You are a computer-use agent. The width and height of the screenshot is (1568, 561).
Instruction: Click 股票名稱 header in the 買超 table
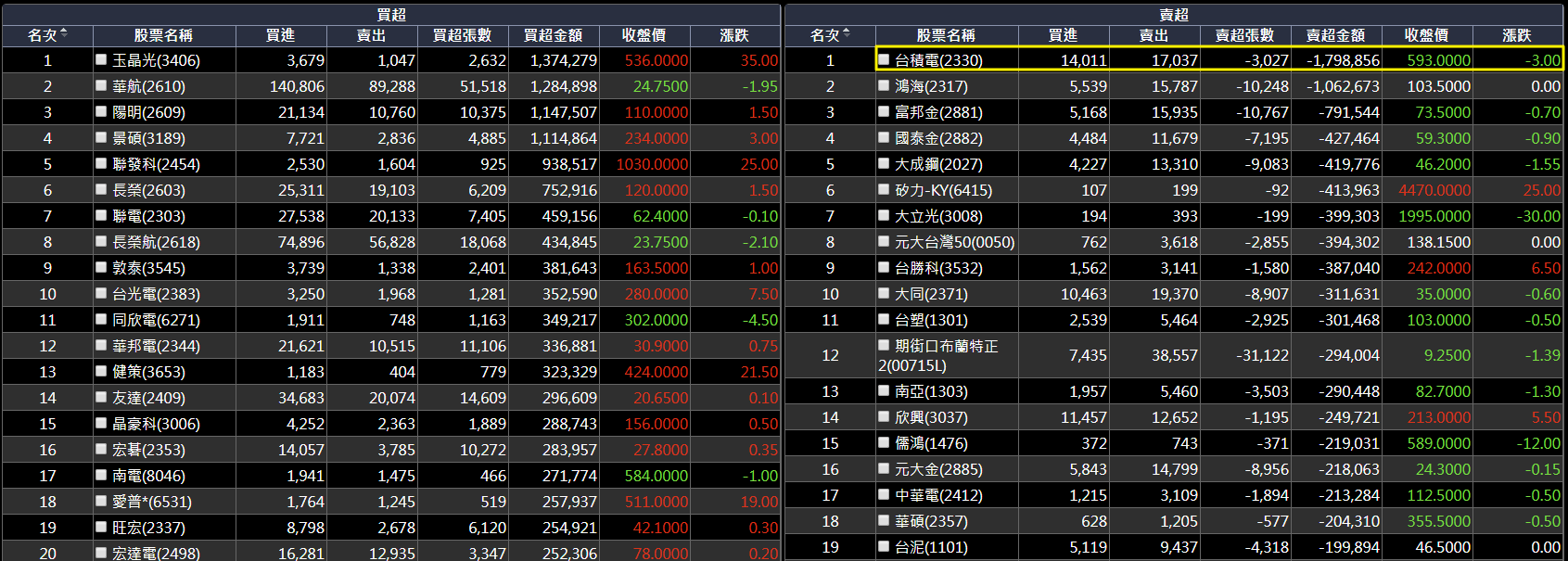tap(163, 35)
